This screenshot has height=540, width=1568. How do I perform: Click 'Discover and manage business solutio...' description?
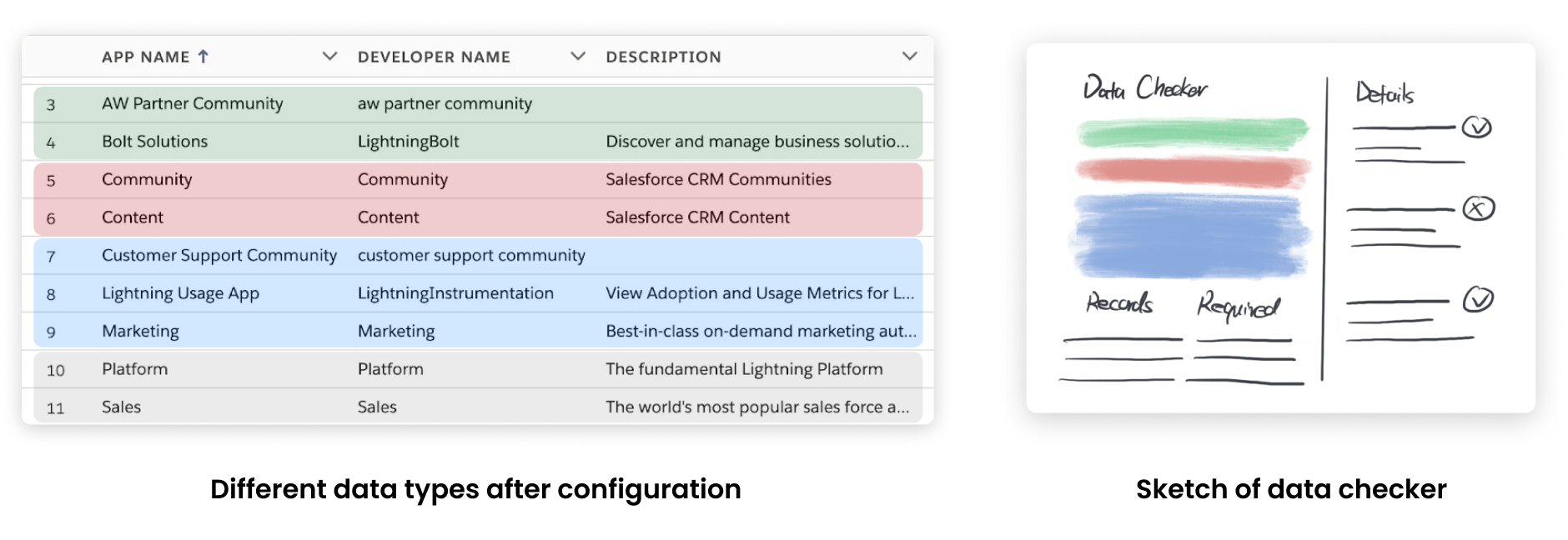757,142
